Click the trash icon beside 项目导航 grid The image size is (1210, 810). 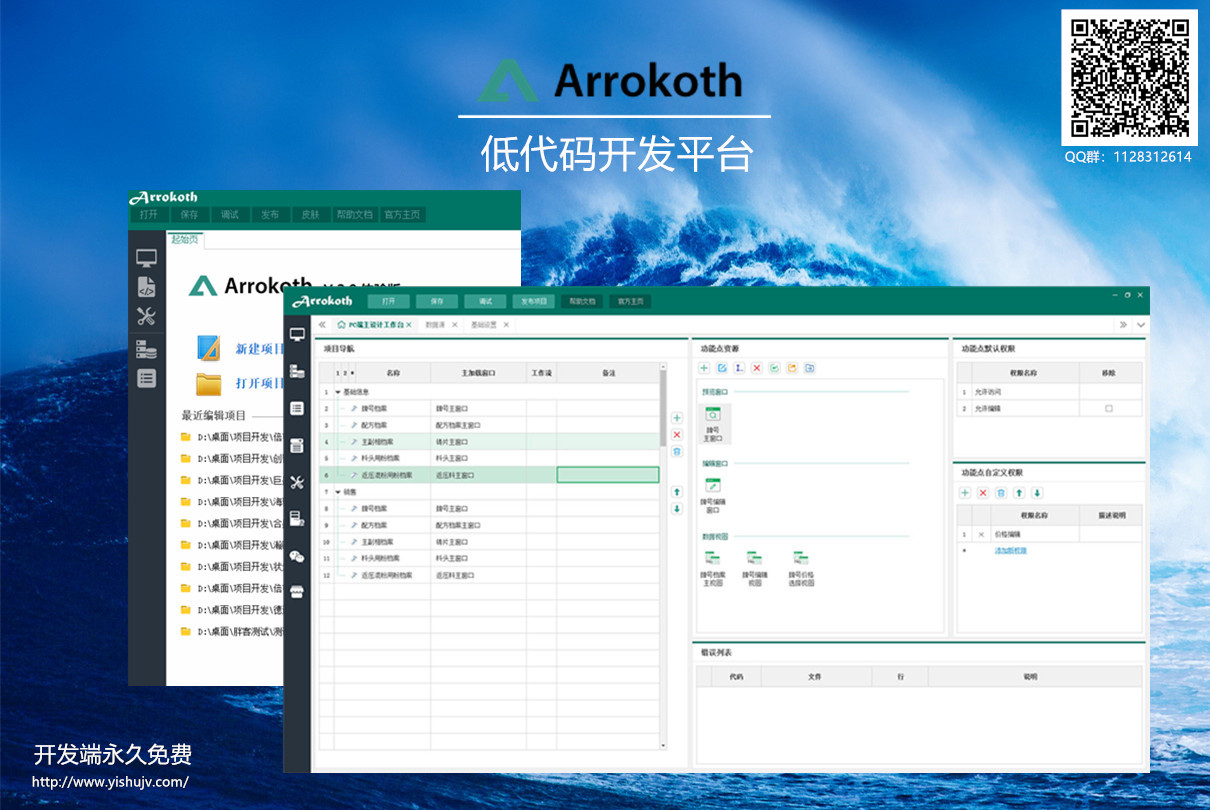(677, 452)
